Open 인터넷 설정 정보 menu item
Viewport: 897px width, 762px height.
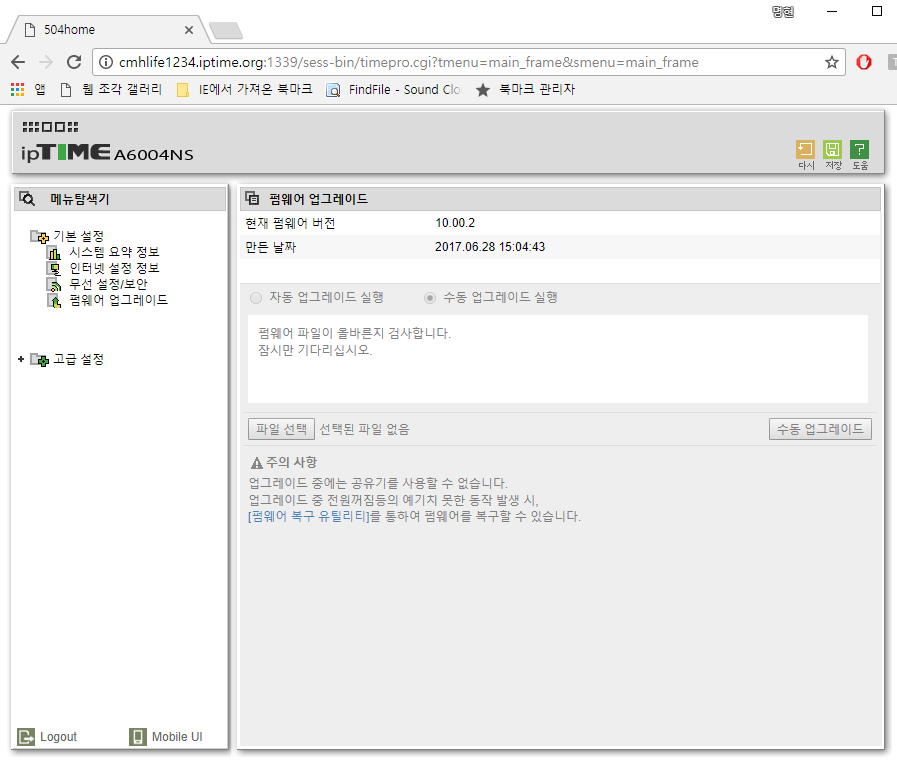click(114, 268)
